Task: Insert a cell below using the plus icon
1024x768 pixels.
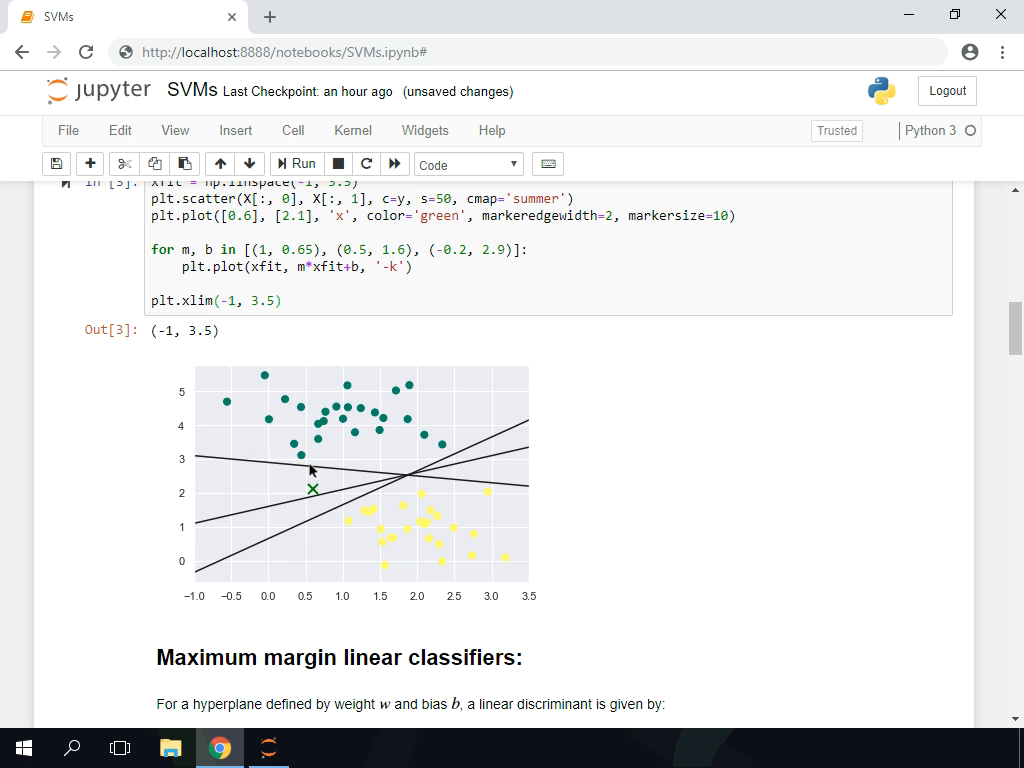Action: 89,163
